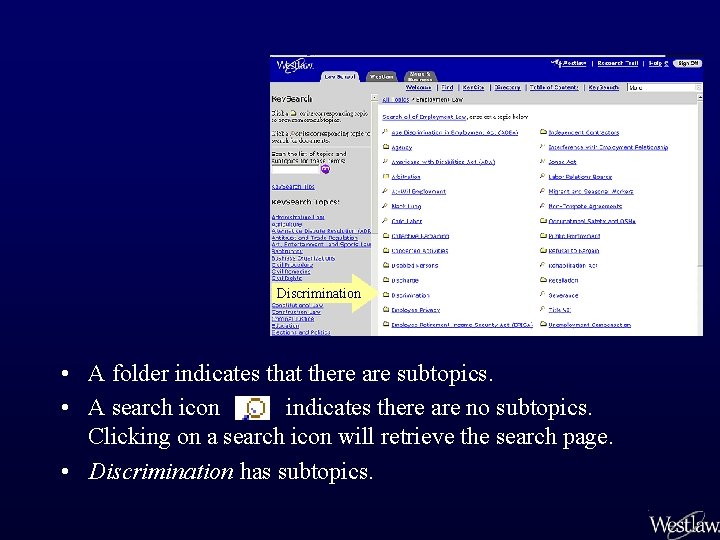The width and height of the screenshot is (720, 540).
Task: Click the folder icon beside Agency
Action: [386, 147]
